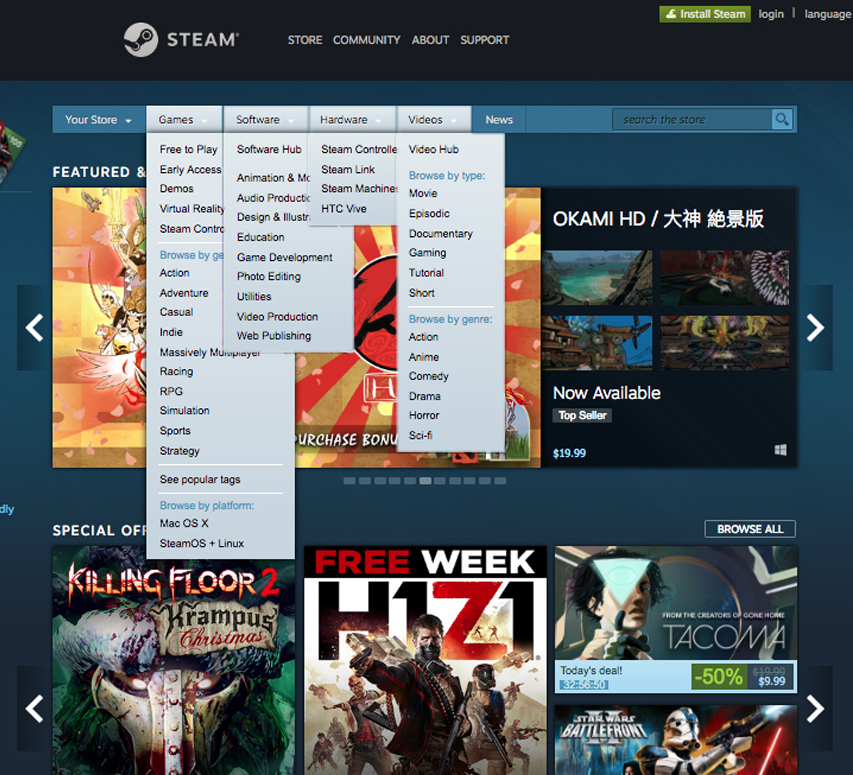Click the Steam logo icon
853x775 pixels.
tap(140, 40)
